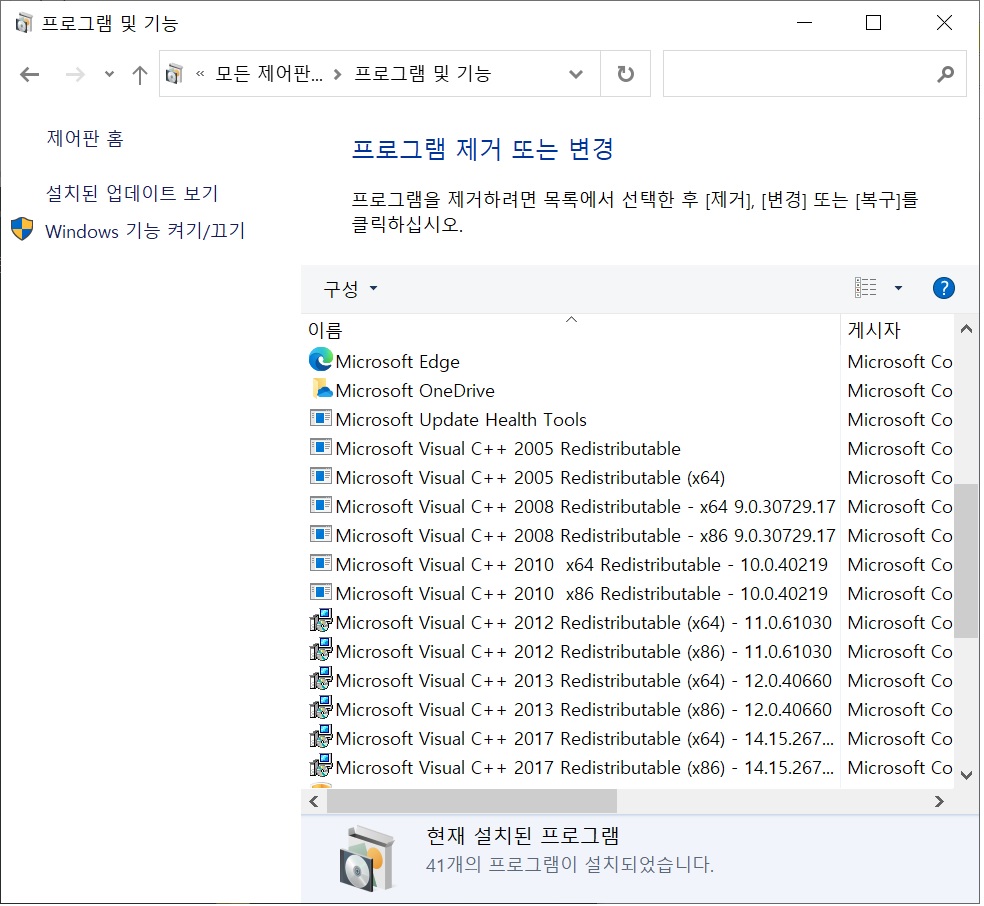984x906 pixels.
Task: Move the vertical scrollbar one step down
Action: [x=966, y=775]
